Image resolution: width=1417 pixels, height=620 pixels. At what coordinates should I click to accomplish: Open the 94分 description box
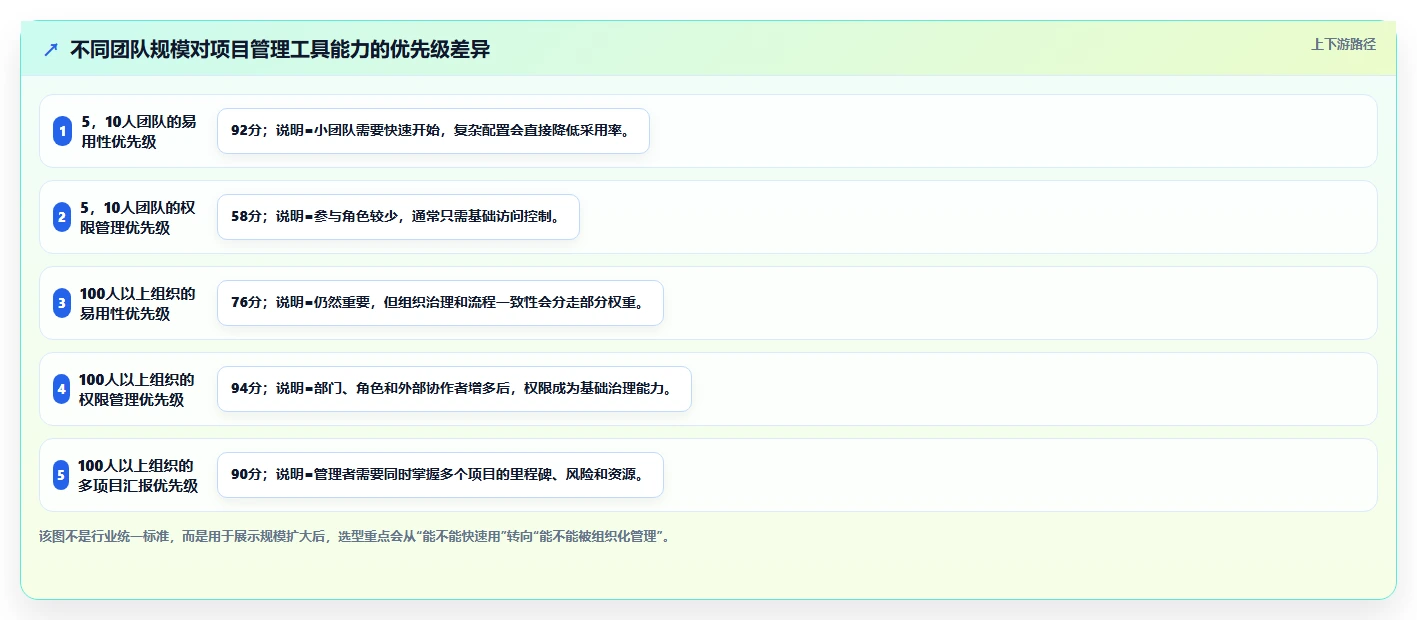pyautogui.click(x=454, y=389)
